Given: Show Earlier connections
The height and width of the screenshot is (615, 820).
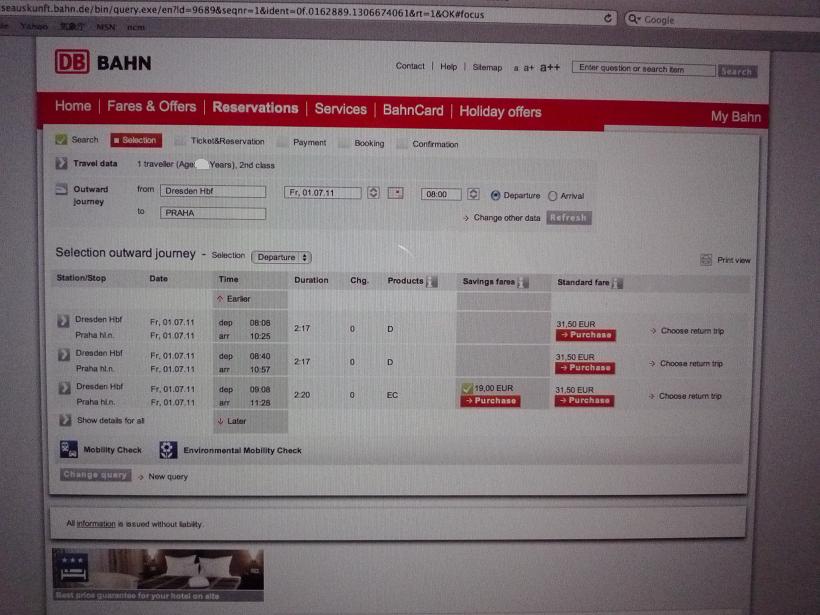Looking at the screenshot, I should click(x=234, y=299).
